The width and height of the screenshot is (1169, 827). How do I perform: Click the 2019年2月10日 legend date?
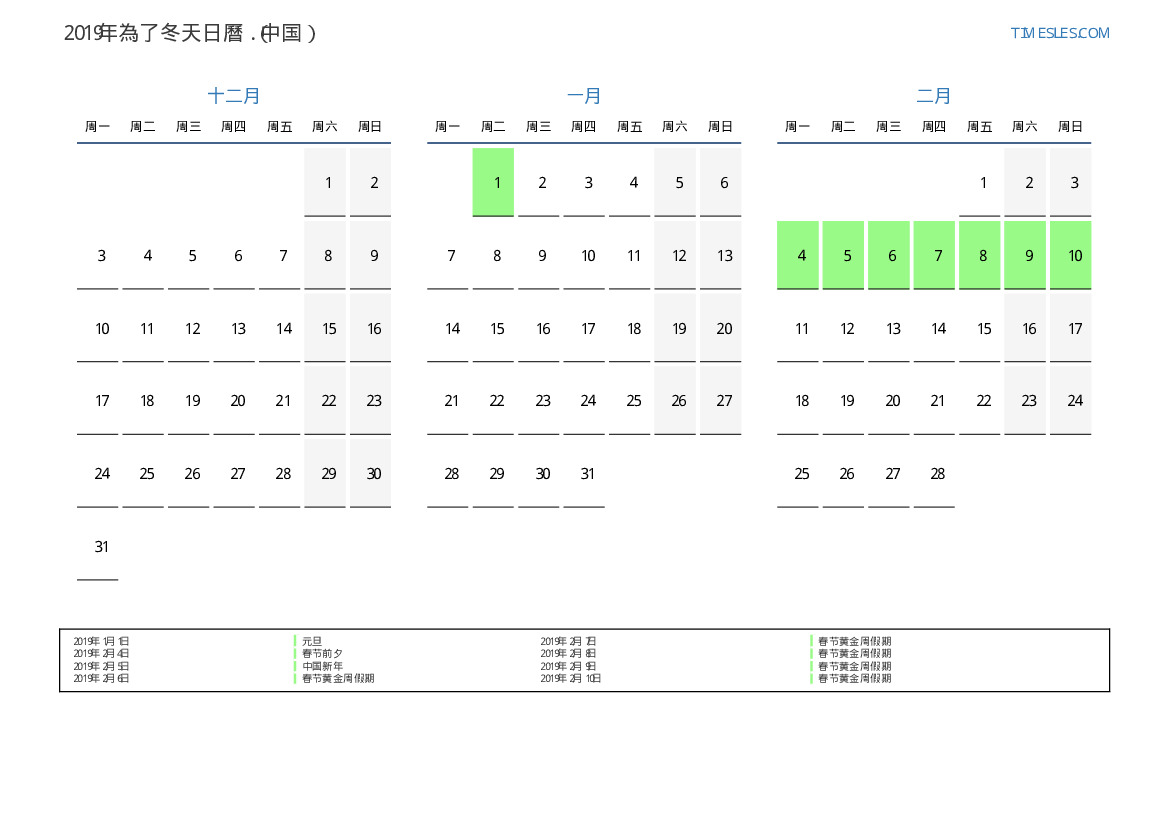point(571,679)
